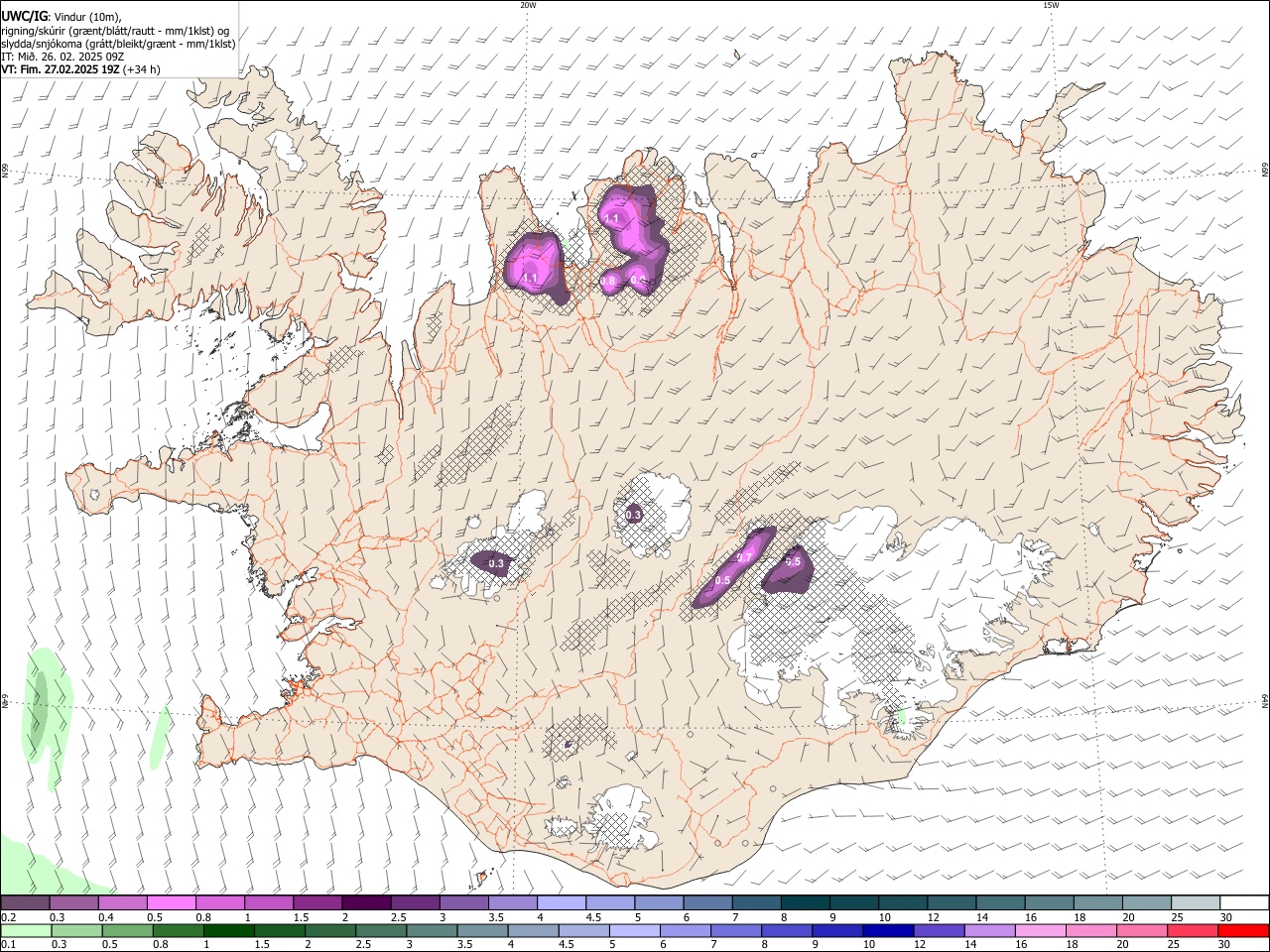The image size is (1270, 952).
Task: Click the '16' label under the lower scale
Action: (1022, 945)
